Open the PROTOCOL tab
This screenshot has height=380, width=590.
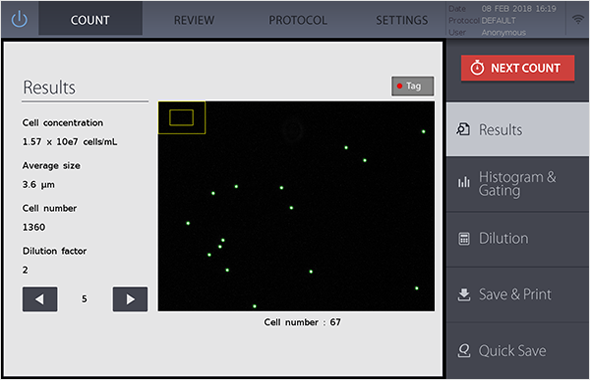pos(298,20)
